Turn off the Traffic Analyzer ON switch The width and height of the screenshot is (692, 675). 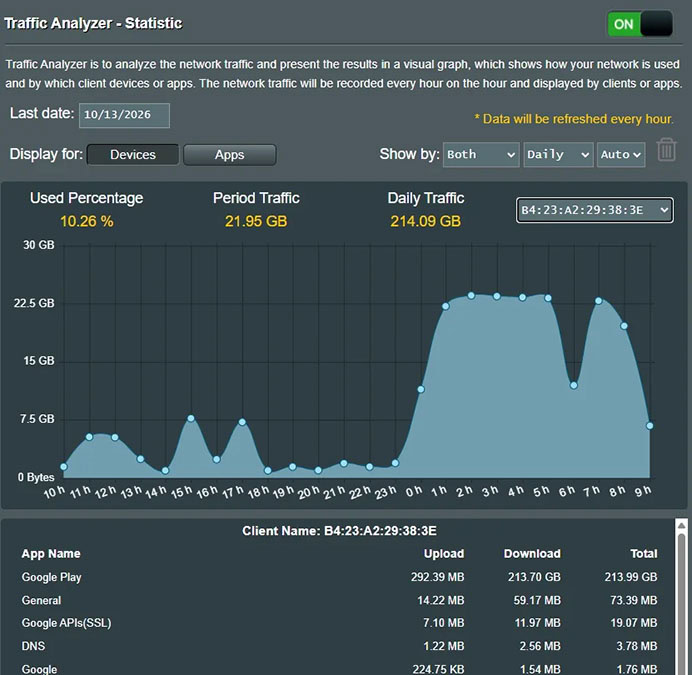tap(640, 24)
